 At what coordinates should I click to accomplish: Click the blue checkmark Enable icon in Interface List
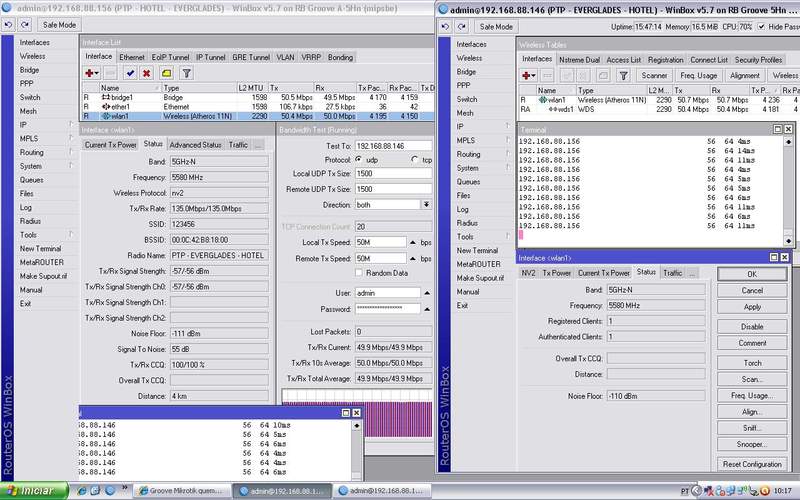130,73
